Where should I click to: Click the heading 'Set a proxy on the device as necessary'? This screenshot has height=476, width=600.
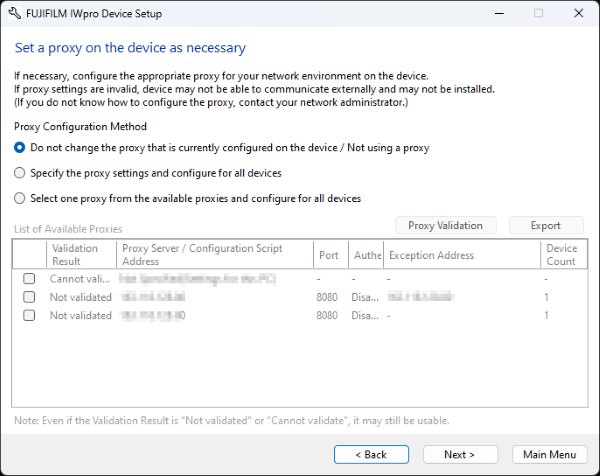[130, 48]
